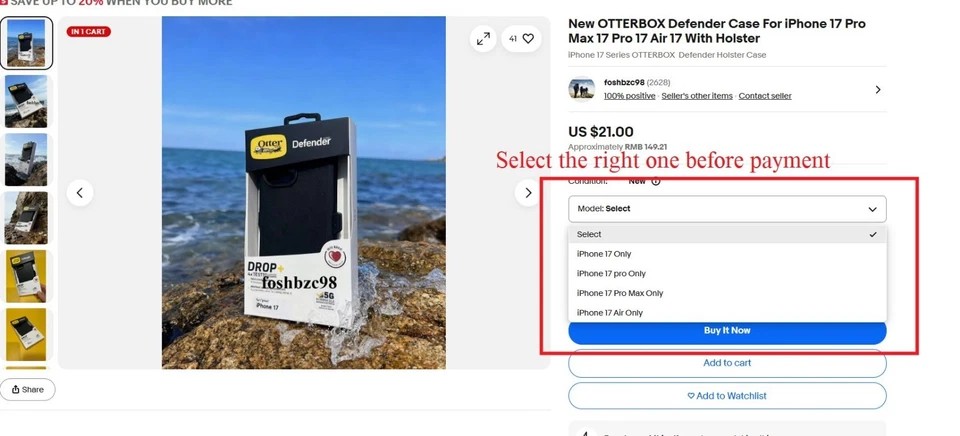The height and width of the screenshot is (436, 960).
Task: Open Seller's other items link
Action: click(x=697, y=96)
